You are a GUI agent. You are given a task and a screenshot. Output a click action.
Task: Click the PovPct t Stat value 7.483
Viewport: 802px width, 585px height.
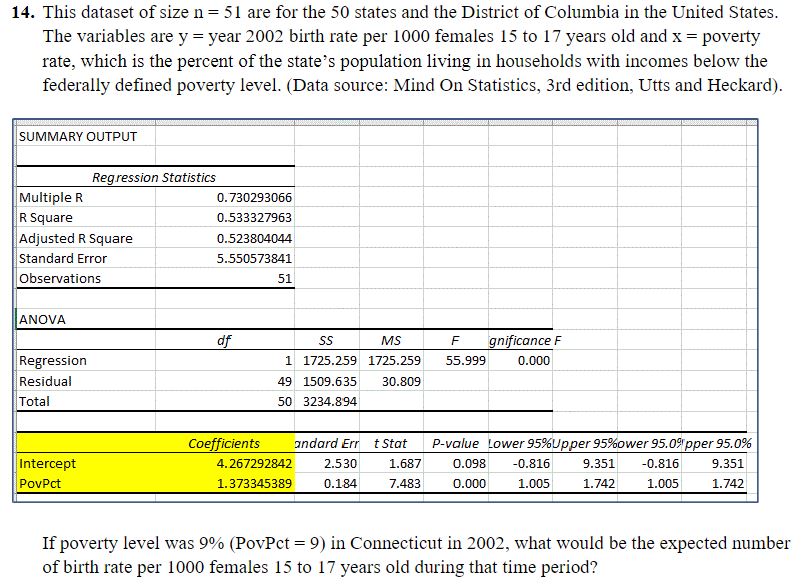tap(395, 483)
